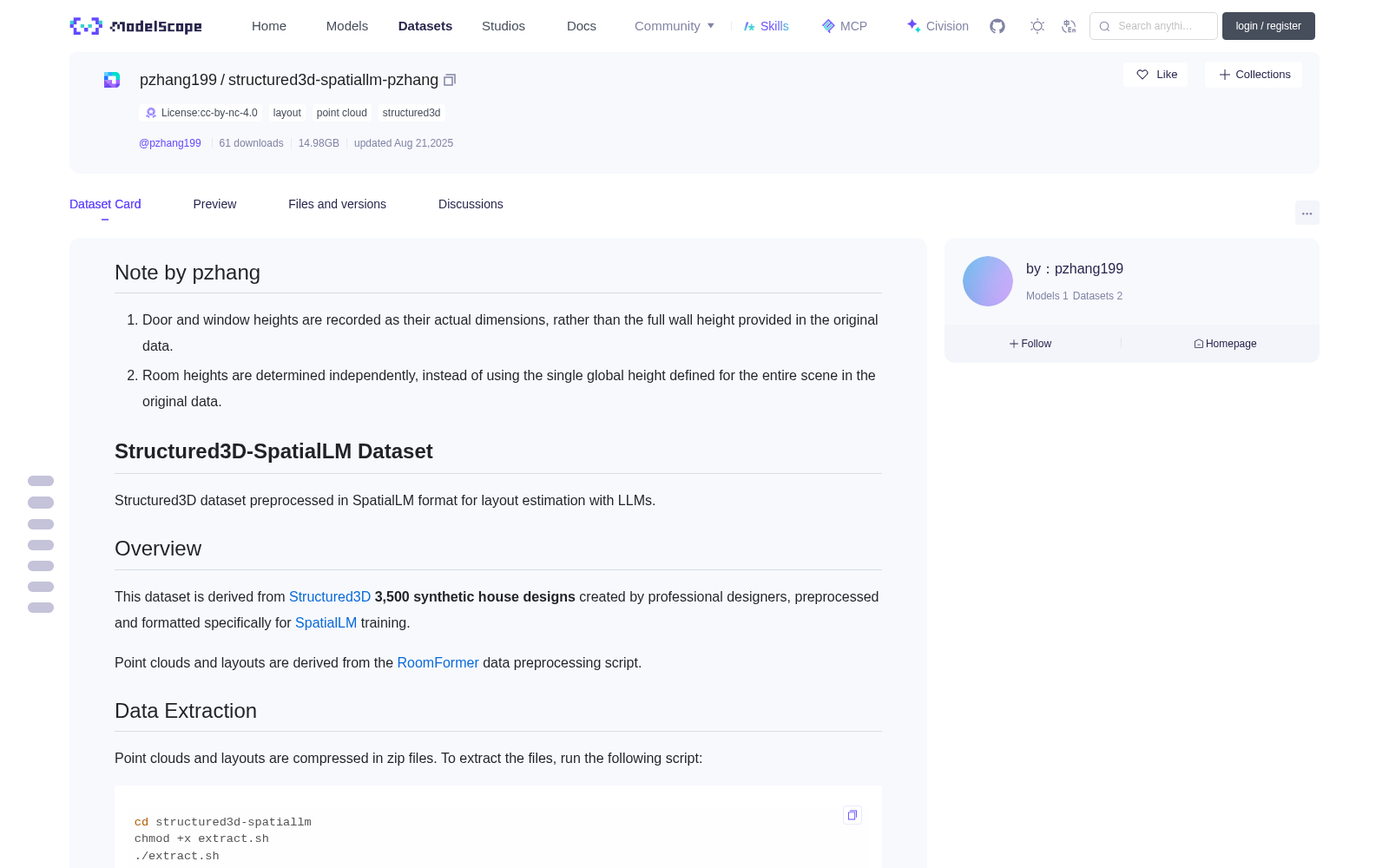This screenshot has height=868, width=1389.
Task: Follow the Structured3D hyperlink
Action: pos(330,597)
